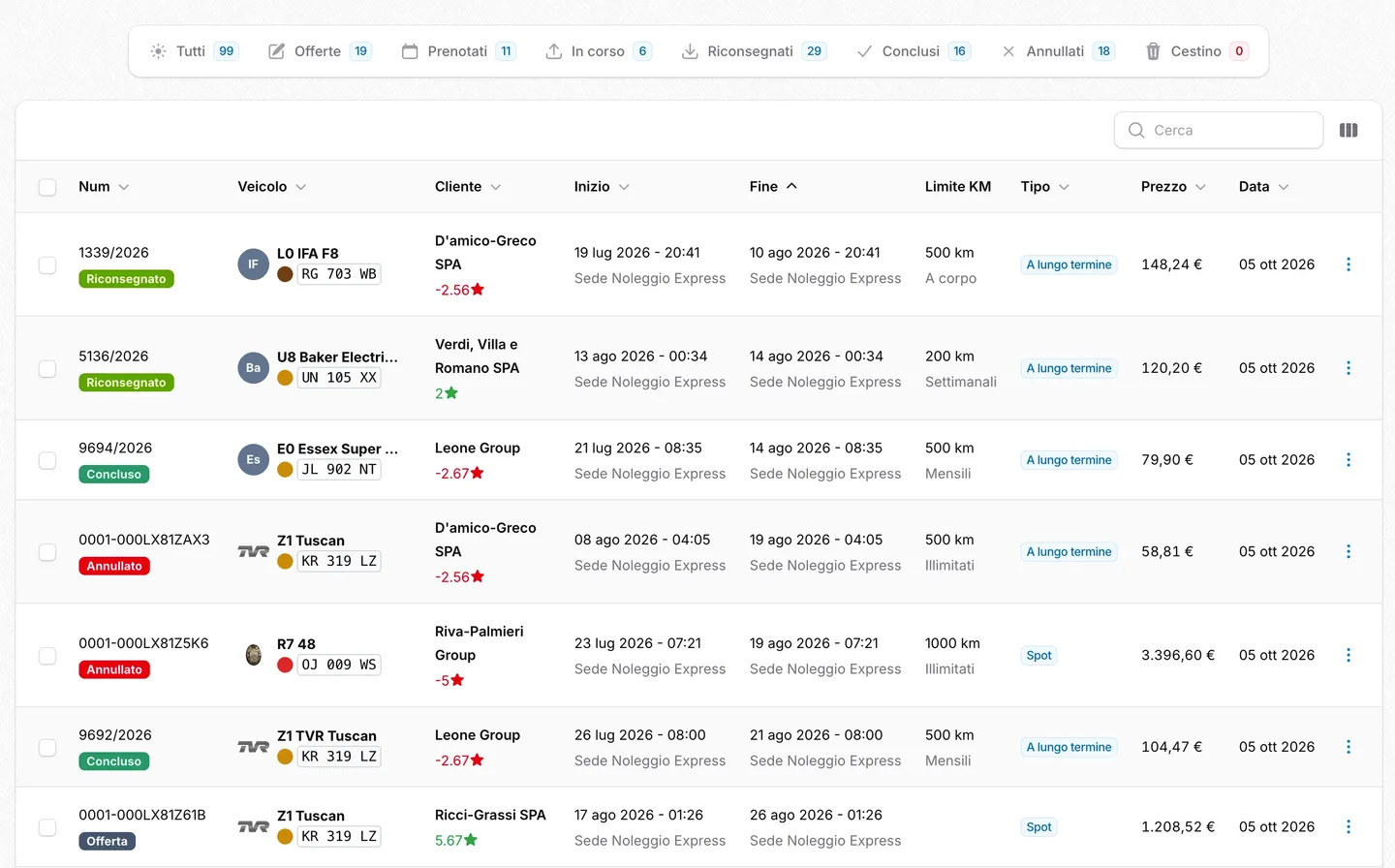This screenshot has height=868, width=1395.
Task: Open the Cliente column dropdown
Action: click(495, 187)
